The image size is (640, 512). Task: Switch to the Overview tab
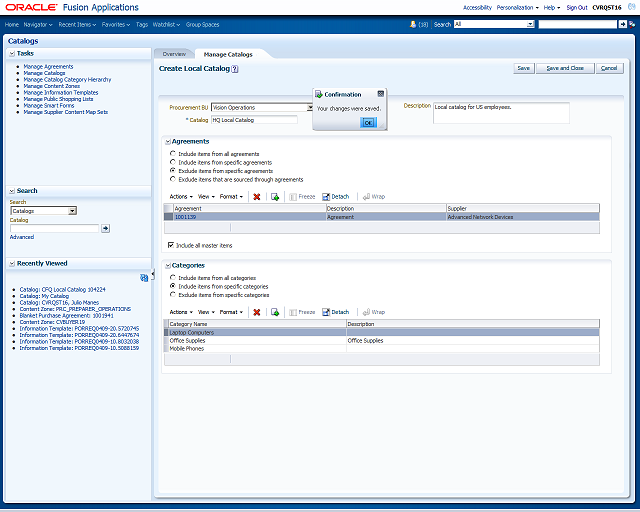coord(174,54)
